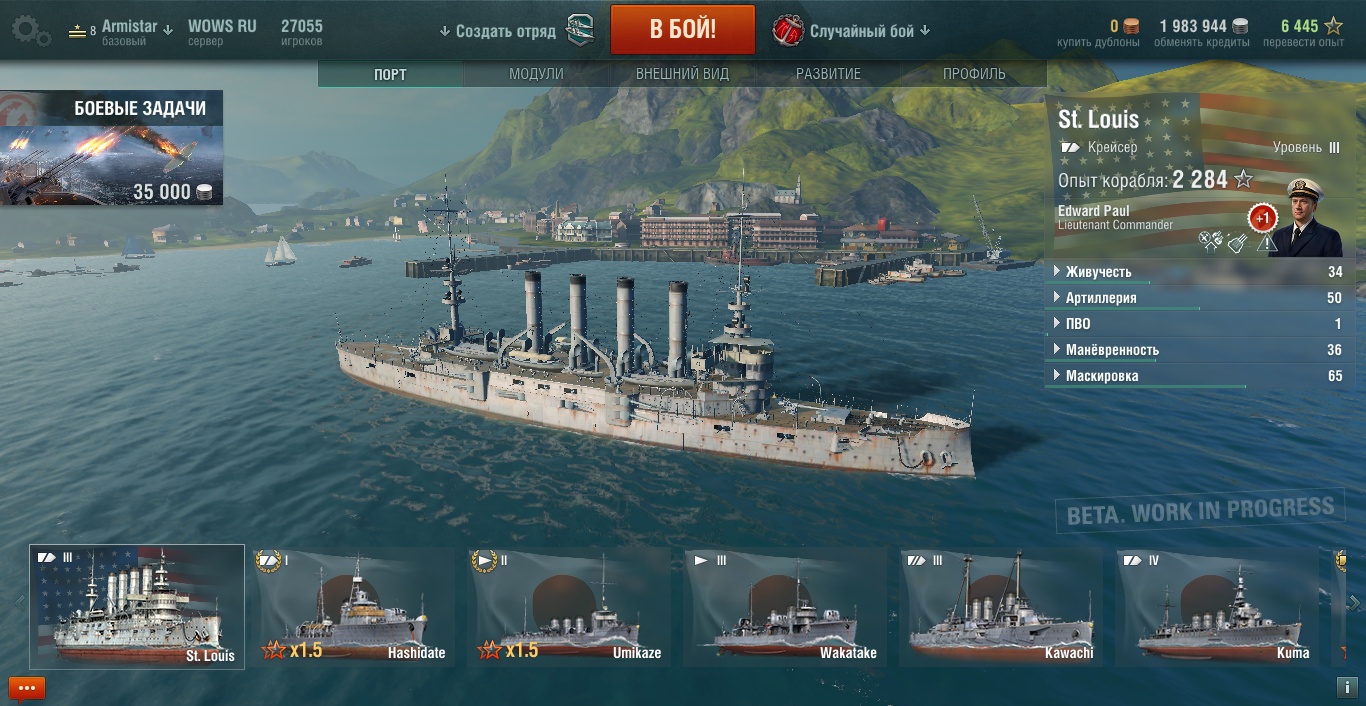Click the ship experience star icon
This screenshot has width=1366, height=706.
(1243, 180)
